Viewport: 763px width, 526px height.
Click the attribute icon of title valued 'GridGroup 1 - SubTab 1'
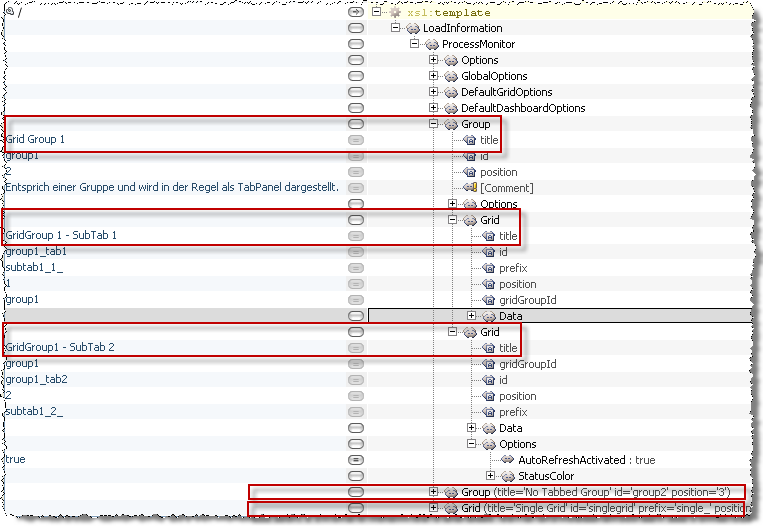point(489,236)
